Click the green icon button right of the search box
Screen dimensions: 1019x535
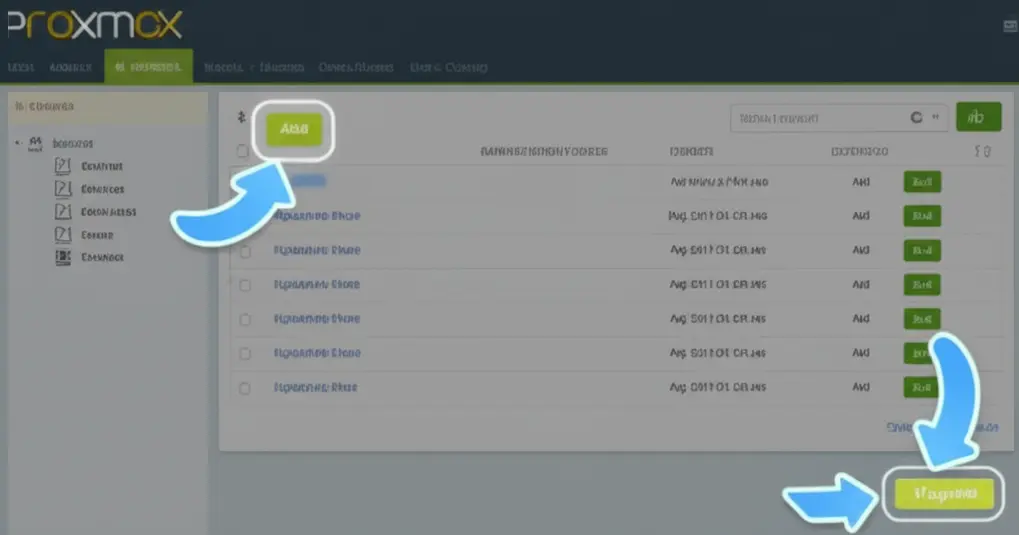click(977, 118)
